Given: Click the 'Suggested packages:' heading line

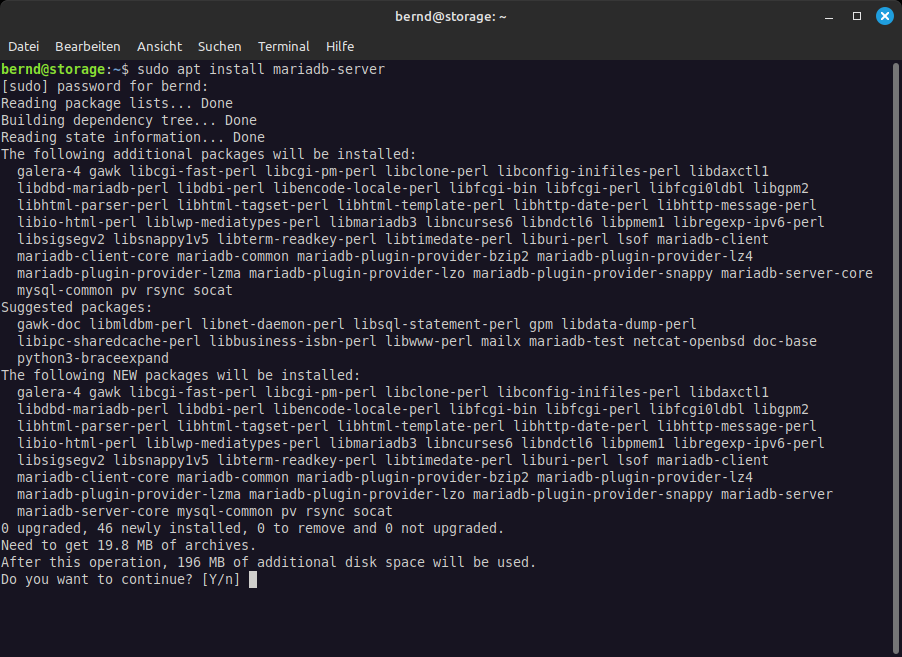Looking at the screenshot, I should (x=77, y=307).
